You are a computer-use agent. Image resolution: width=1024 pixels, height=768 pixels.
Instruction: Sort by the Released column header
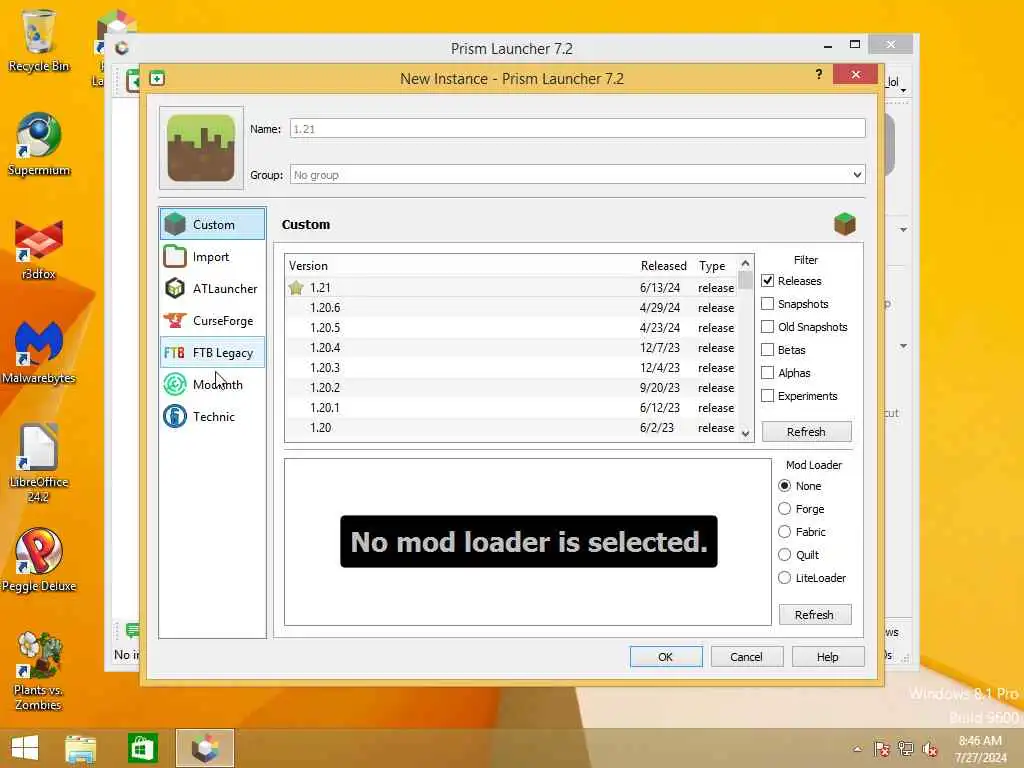click(664, 266)
